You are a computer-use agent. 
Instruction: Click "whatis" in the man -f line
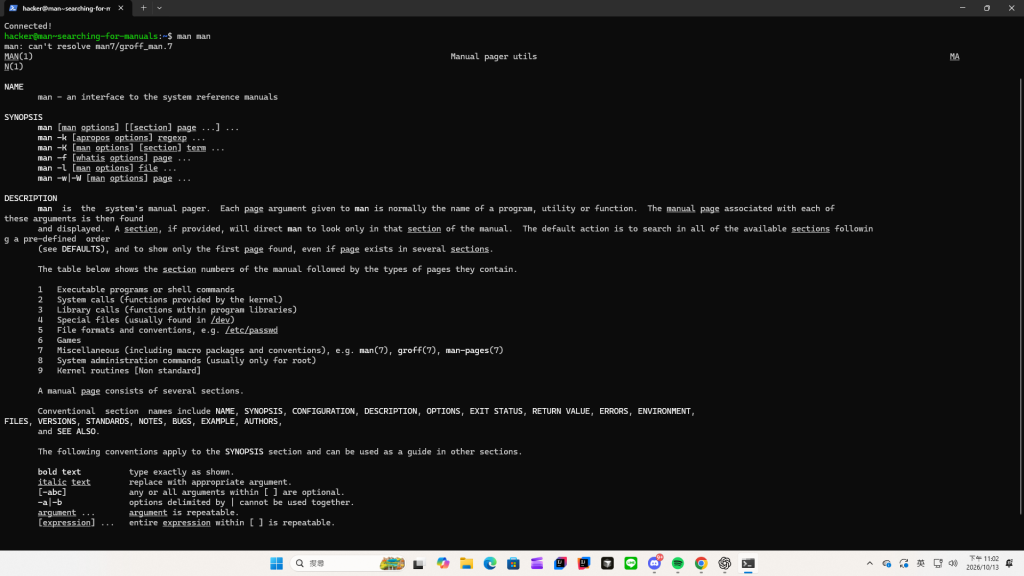90,158
